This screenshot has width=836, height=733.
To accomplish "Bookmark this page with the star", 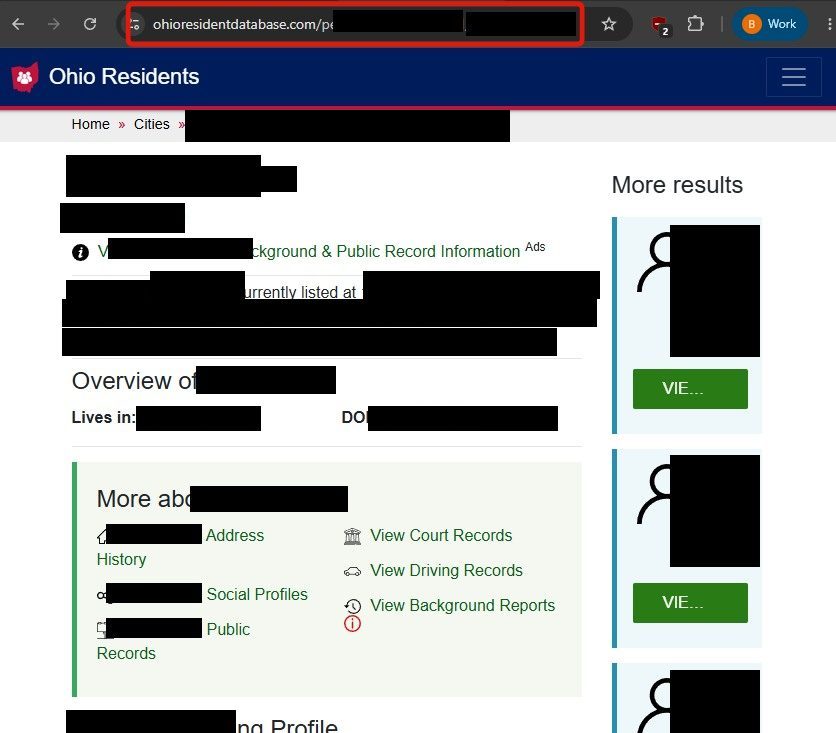I will click(x=608, y=24).
